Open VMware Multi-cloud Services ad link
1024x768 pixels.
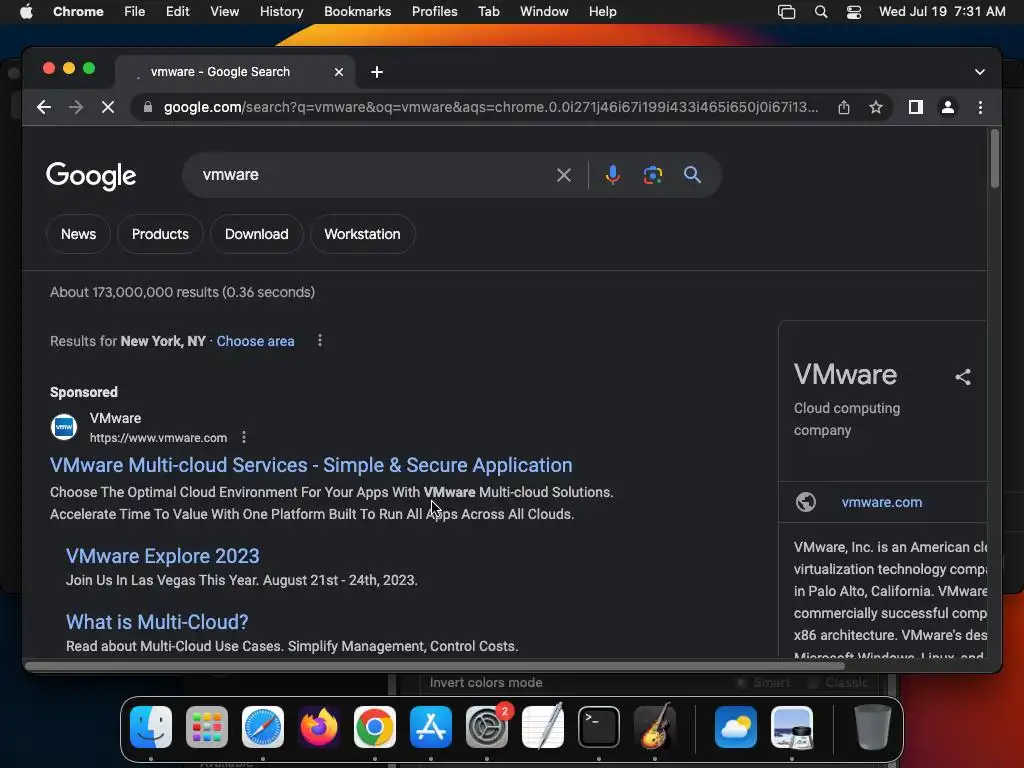tap(311, 465)
